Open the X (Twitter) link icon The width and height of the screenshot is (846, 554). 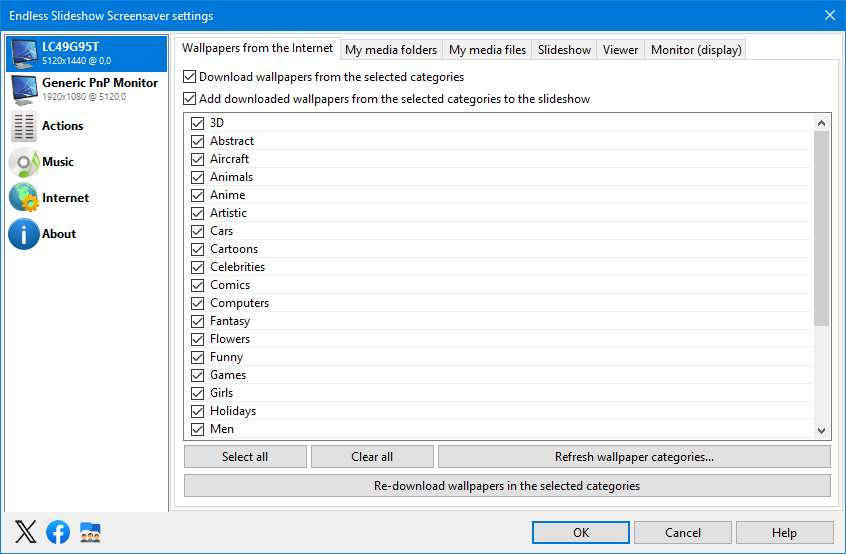25,532
